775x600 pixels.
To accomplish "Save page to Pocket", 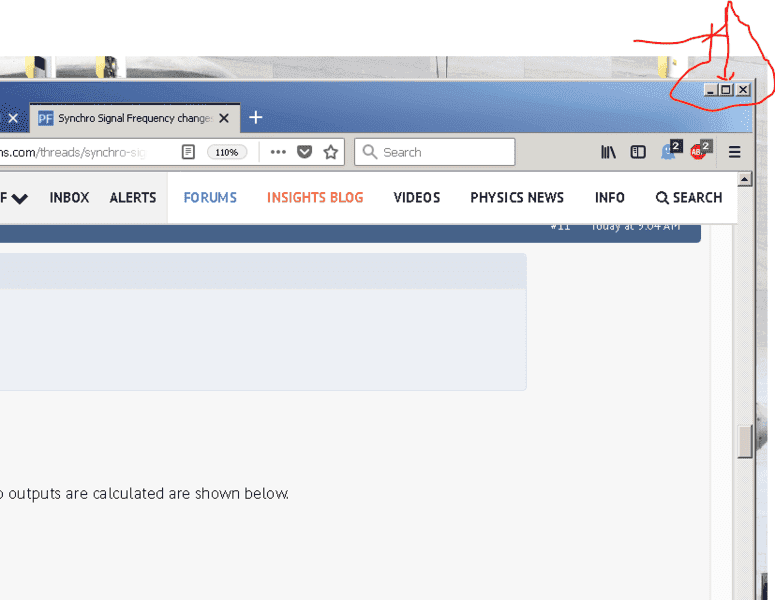I will coord(304,152).
